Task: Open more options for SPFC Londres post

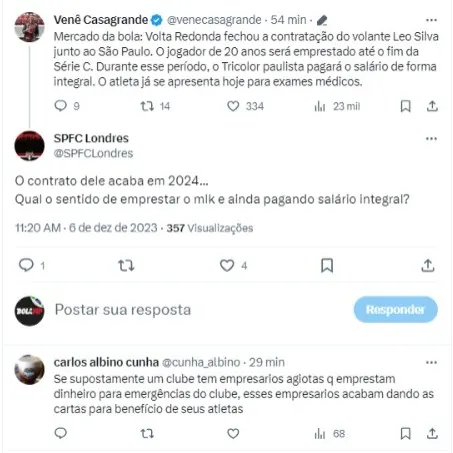Action: [431, 139]
